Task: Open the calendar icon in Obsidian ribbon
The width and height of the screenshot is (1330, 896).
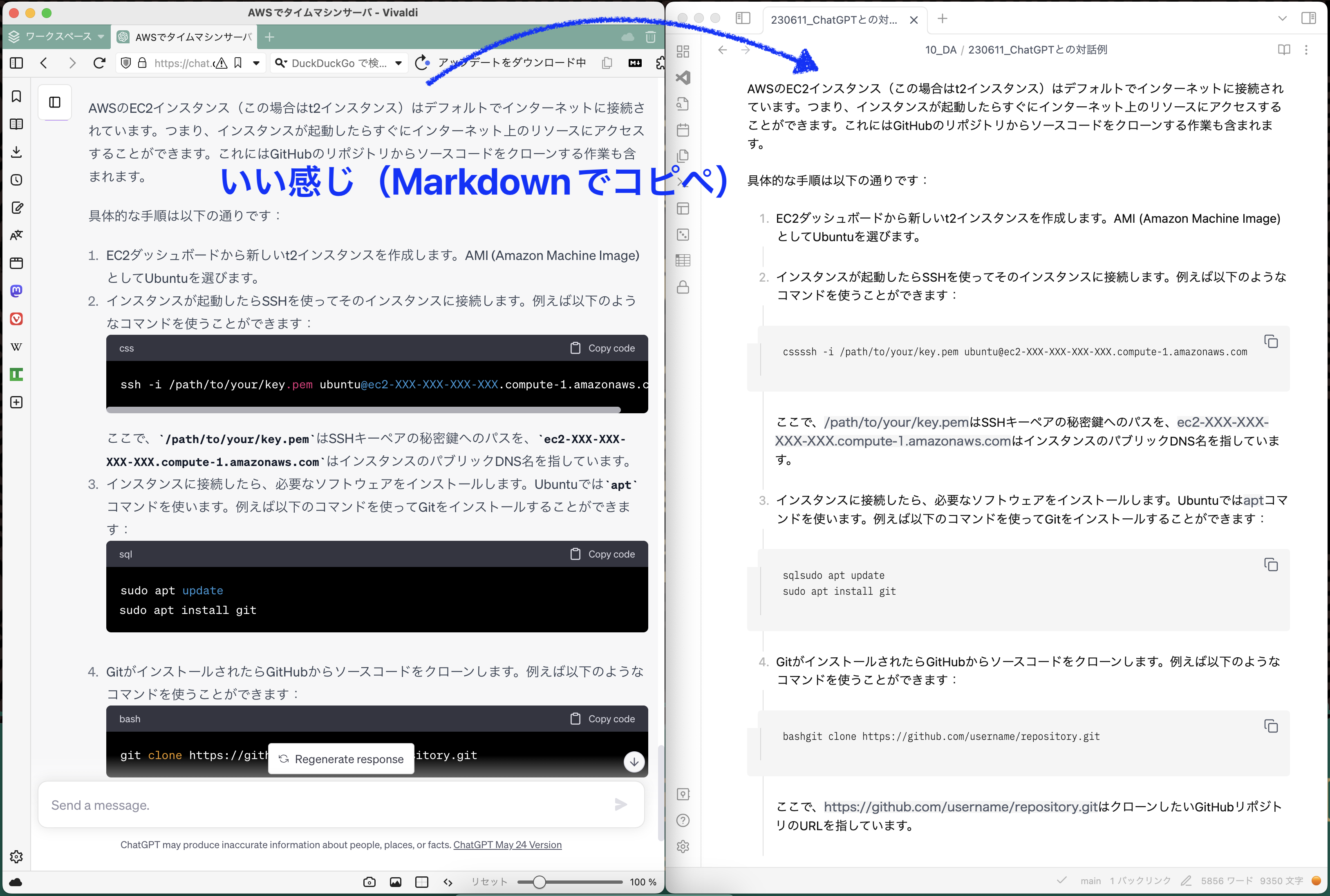Action: pyautogui.click(x=683, y=130)
